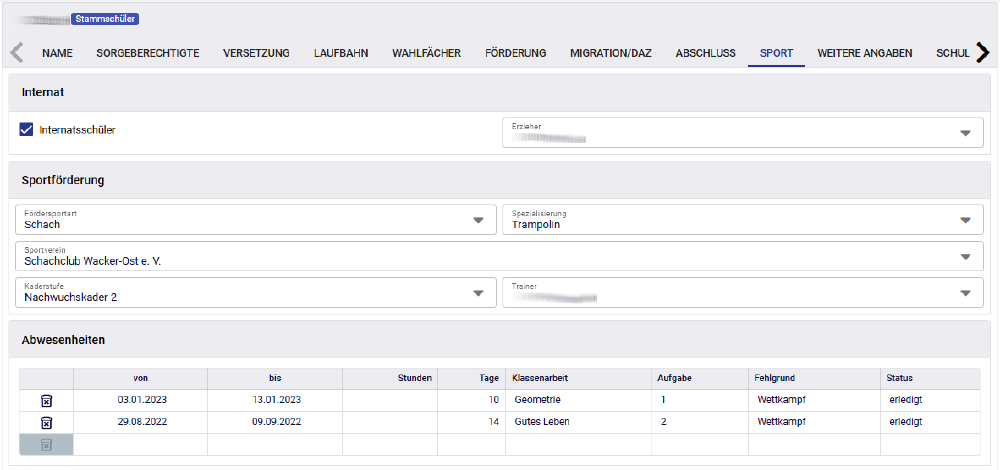This screenshot has height=470, width=1000.
Task: Switch to the Sorgeberechtigte tab
Action: [x=148, y=53]
